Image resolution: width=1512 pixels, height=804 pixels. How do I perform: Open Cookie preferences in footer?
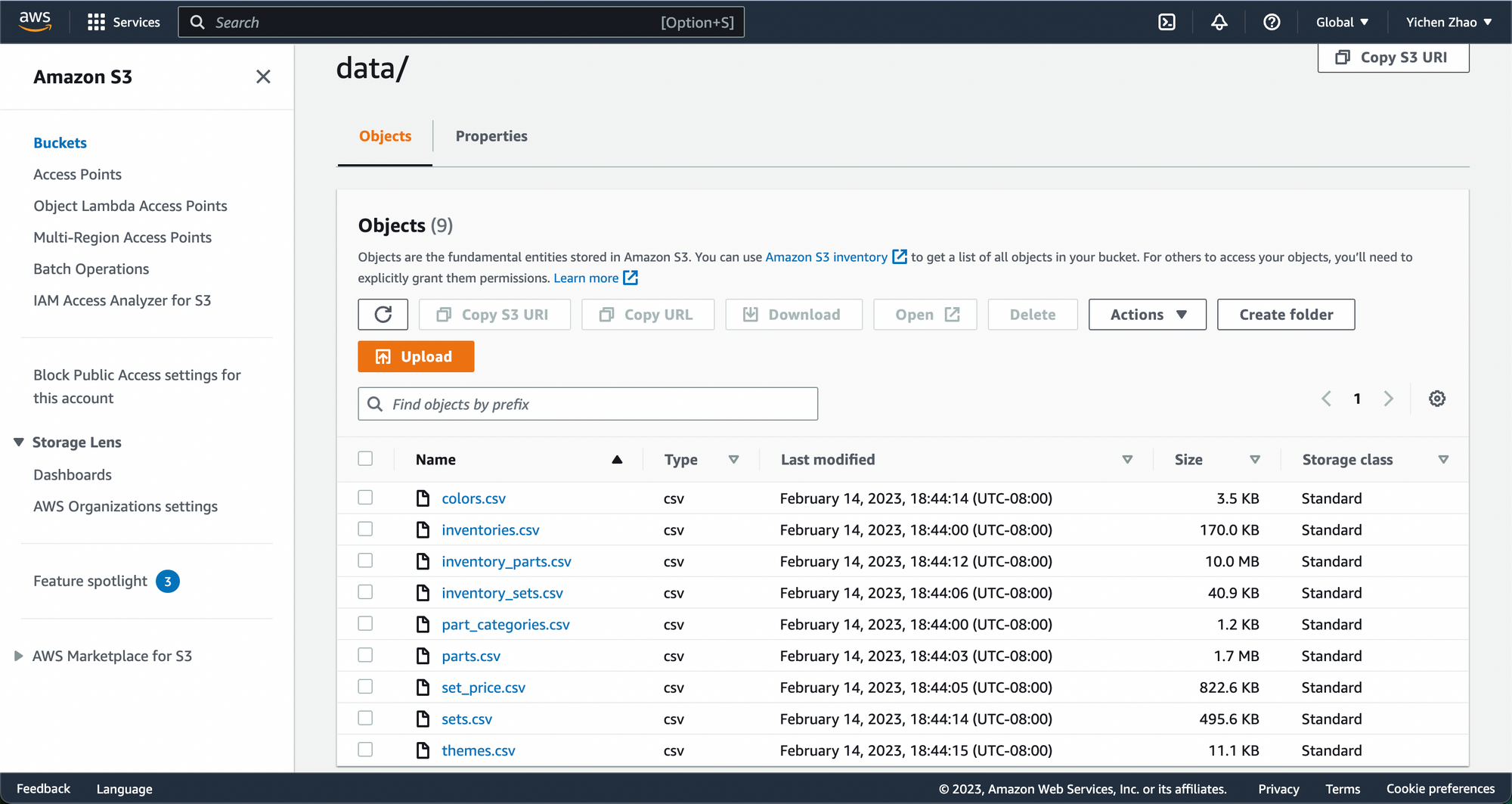tap(1440, 789)
